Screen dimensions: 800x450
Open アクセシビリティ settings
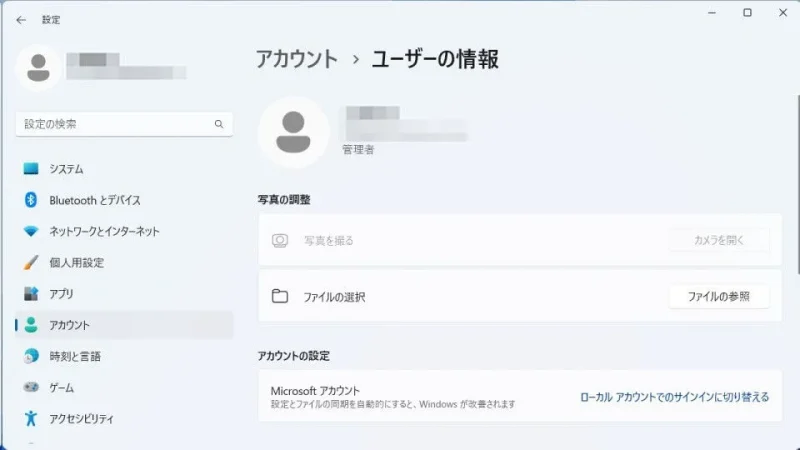[x=124, y=418]
